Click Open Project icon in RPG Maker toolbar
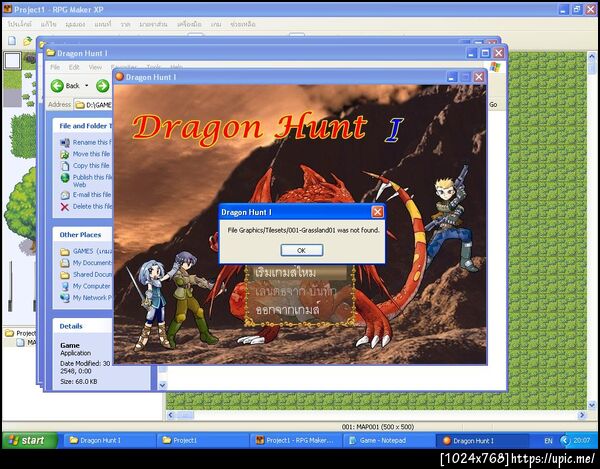 tap(28, 41)
